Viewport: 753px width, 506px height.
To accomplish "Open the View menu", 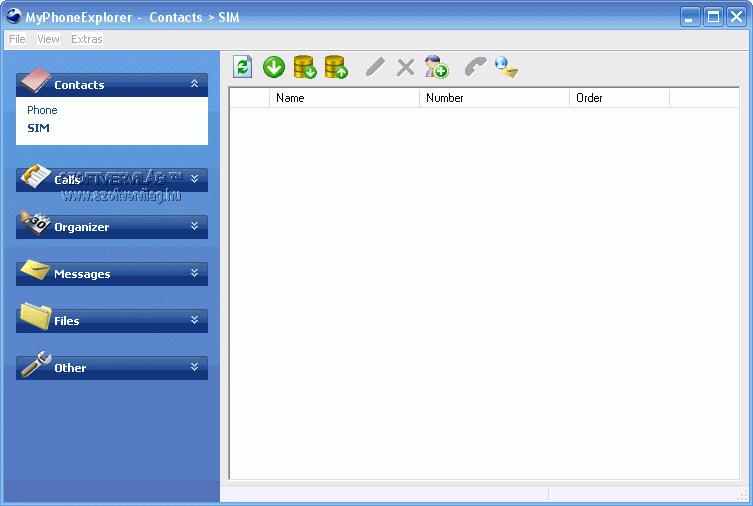I will [x=49, y=39].
